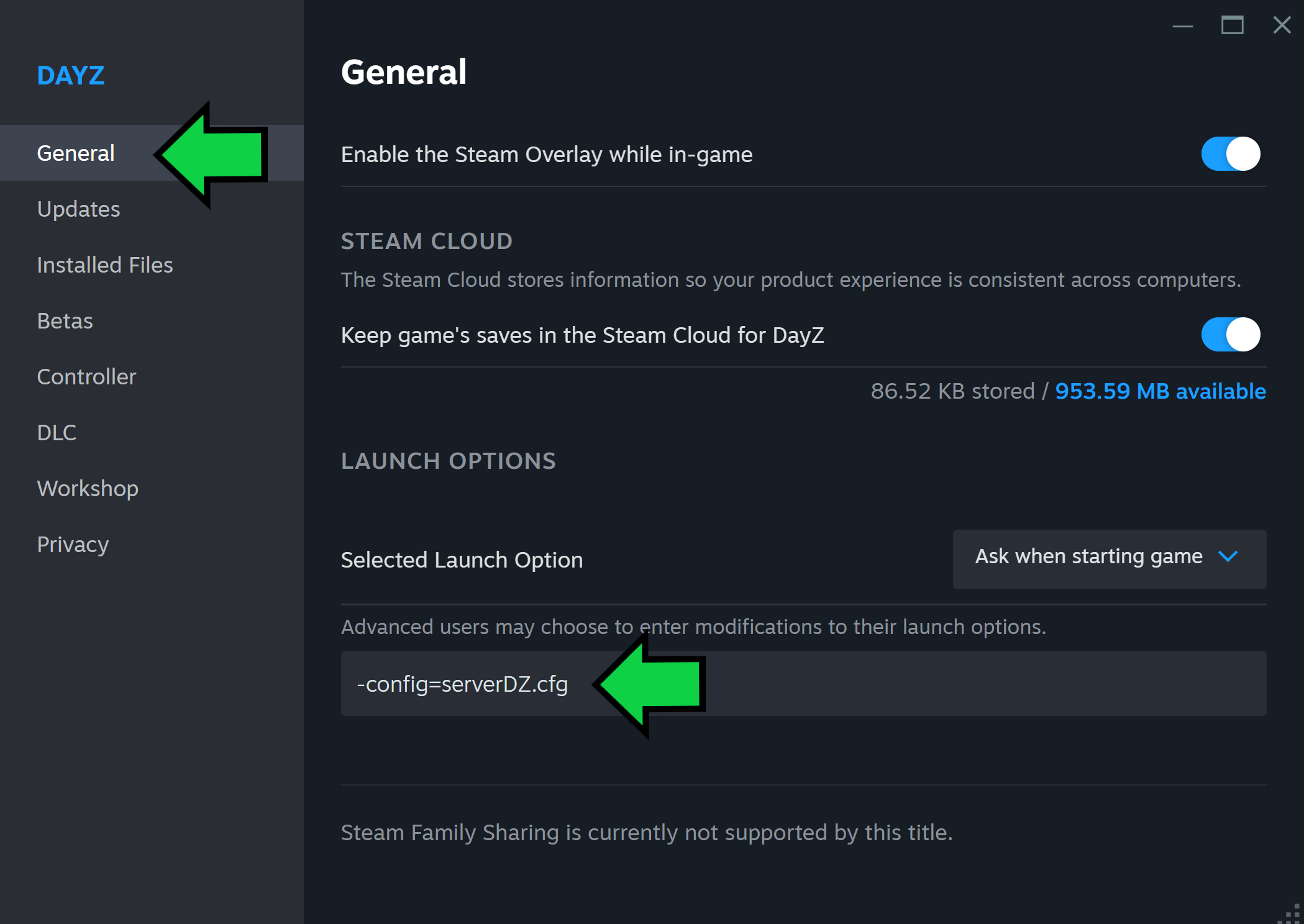Focus the launch options text field
Screen dimensions: 1304x924
(932, 684)
